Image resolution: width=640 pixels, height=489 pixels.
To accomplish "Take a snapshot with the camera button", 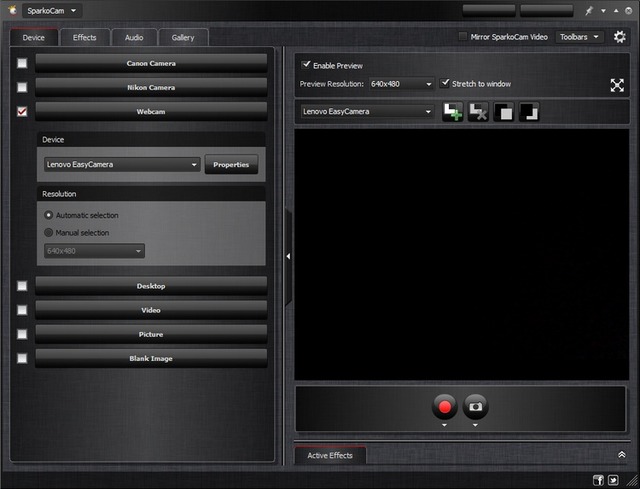I will (x=476, y=407).
